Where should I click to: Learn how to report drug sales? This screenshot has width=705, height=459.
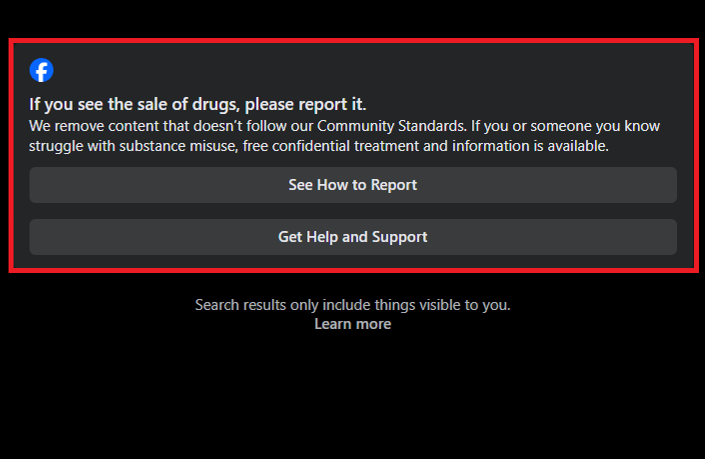[x=352, y=185]
